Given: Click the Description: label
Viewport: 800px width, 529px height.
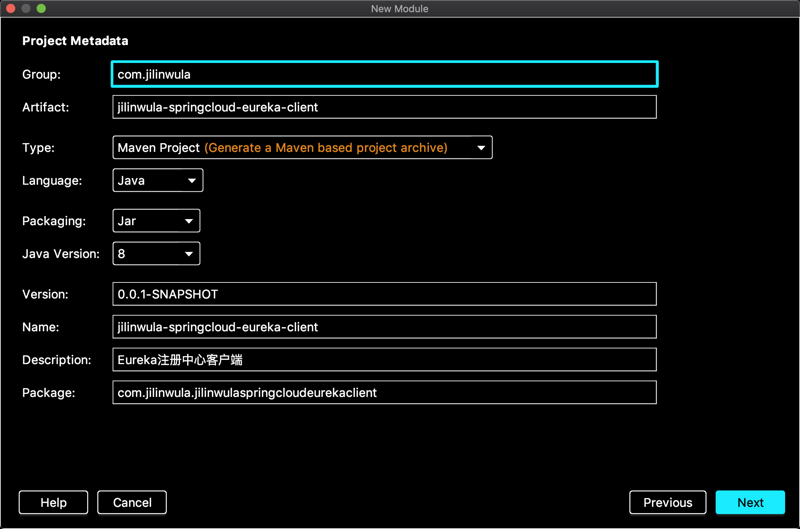Looking at the screenshot, I should (57, 360).
